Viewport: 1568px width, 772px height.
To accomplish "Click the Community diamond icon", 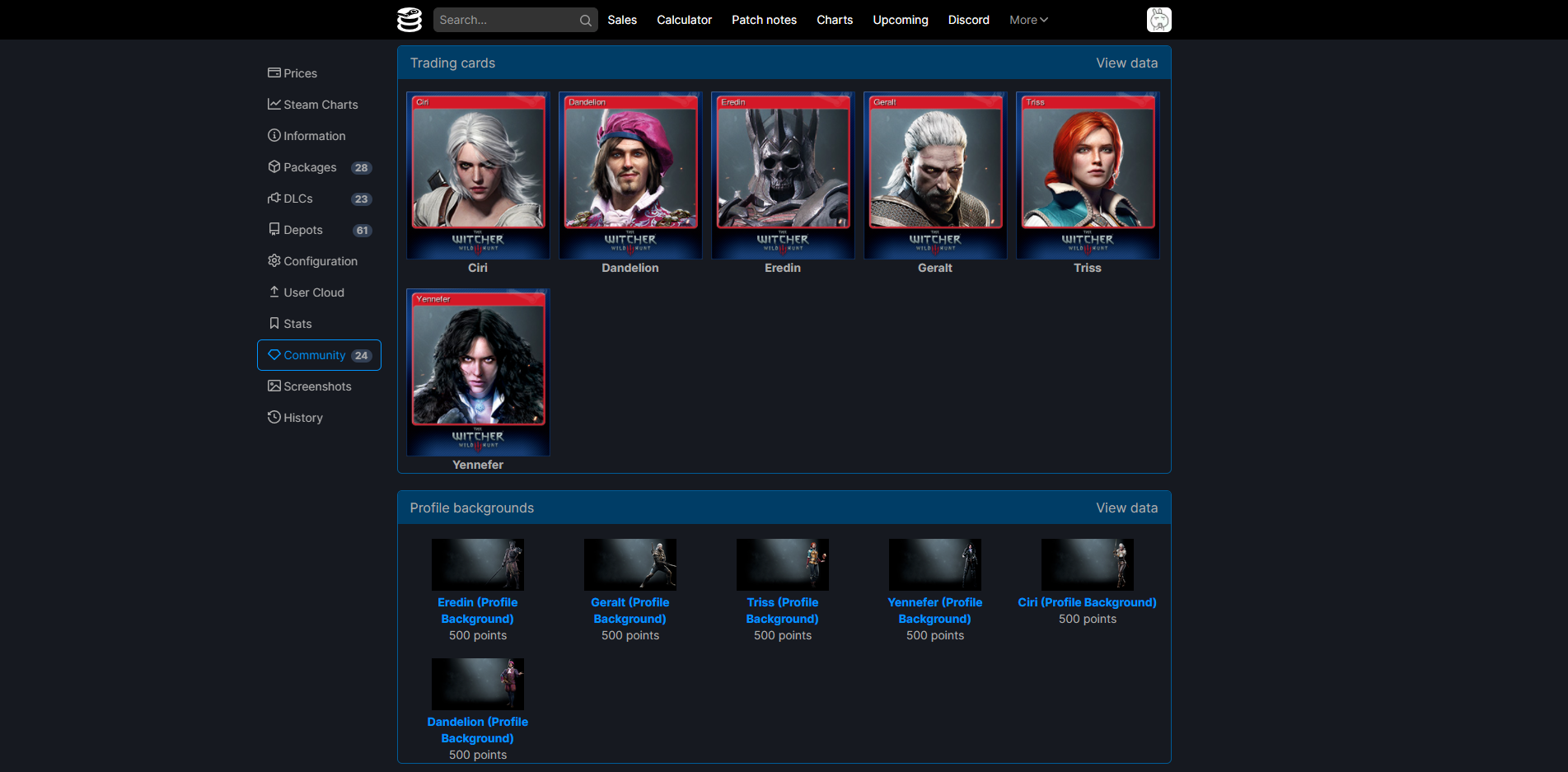I will pyautogui.click(x=274, y=354).
